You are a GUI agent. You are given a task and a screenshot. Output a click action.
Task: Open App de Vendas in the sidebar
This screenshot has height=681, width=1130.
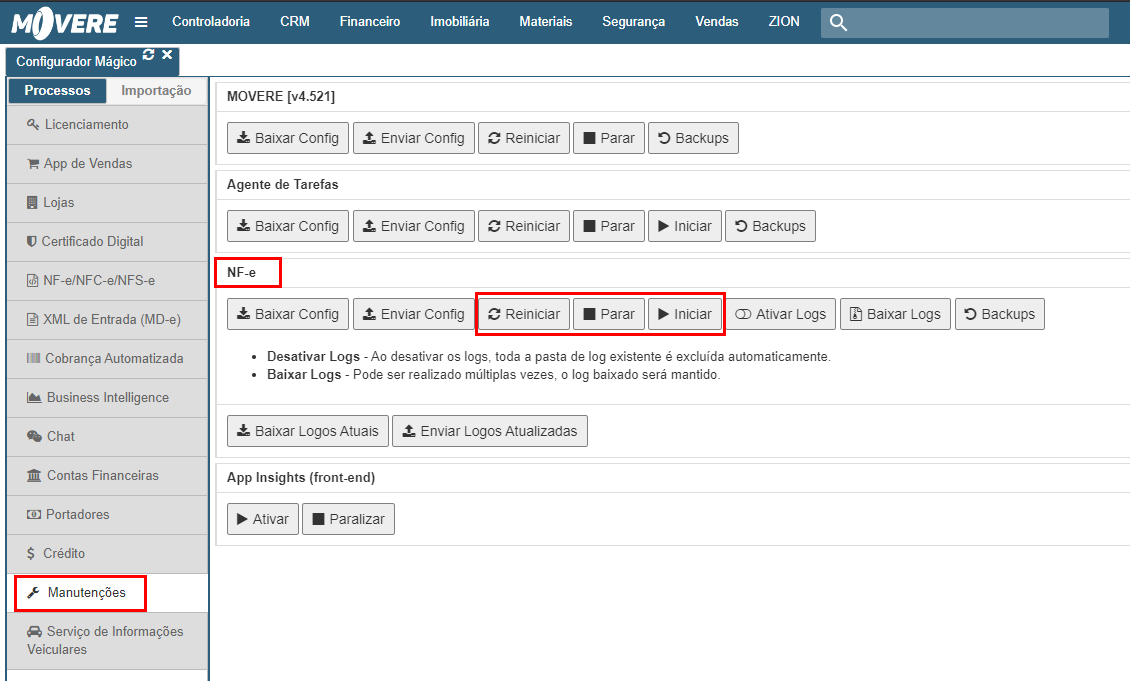(107, 164)
